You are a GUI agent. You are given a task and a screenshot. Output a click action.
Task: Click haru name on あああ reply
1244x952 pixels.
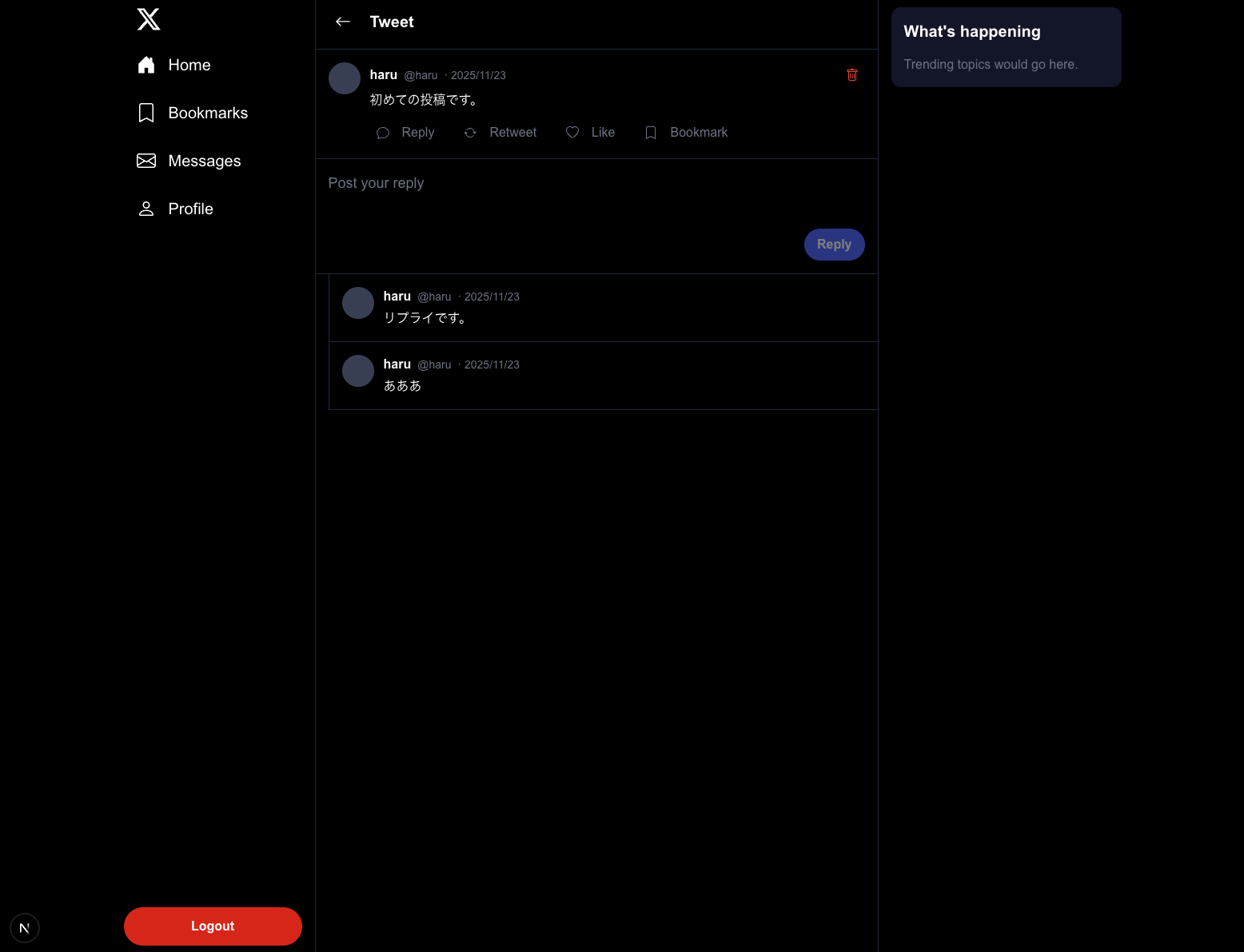tap(397, 364)
